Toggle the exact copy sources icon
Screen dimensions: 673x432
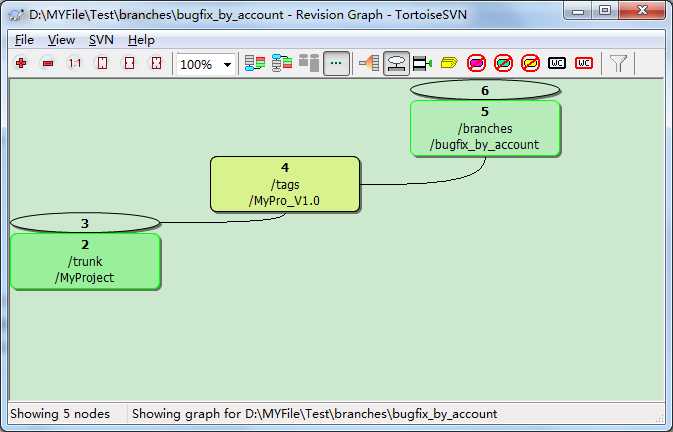pos(422,63)
